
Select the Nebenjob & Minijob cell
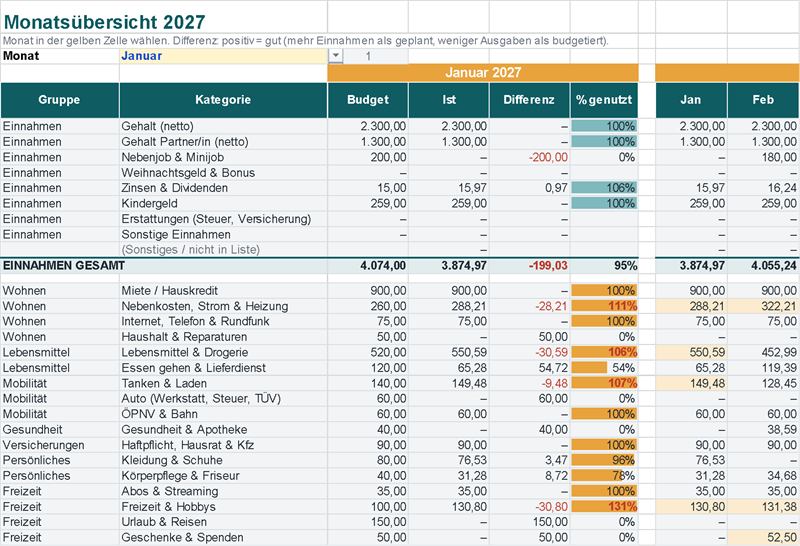(223, 157)
